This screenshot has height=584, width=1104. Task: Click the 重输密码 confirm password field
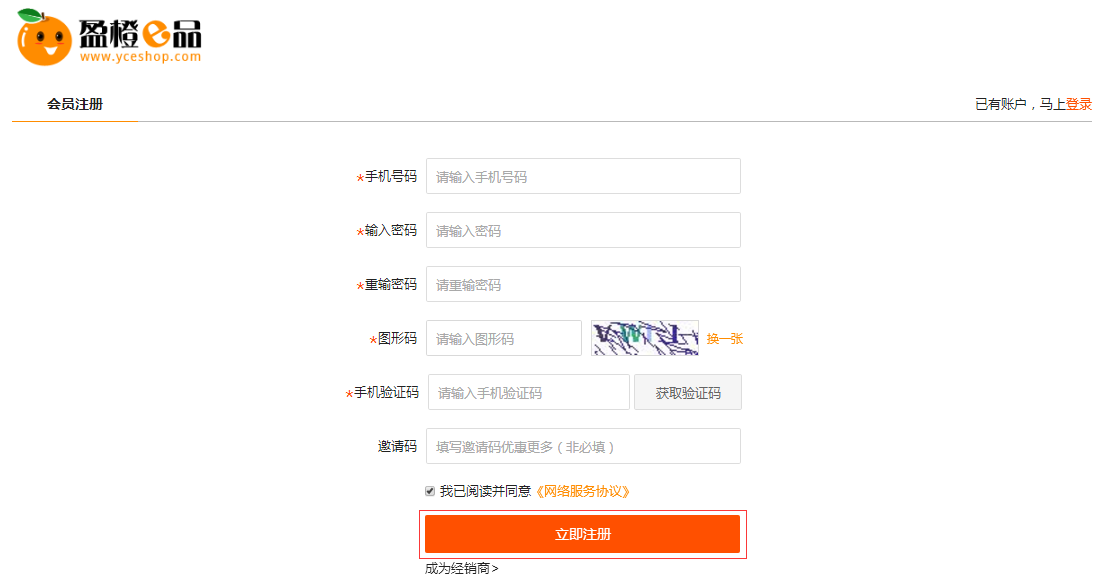coord(583,285)
